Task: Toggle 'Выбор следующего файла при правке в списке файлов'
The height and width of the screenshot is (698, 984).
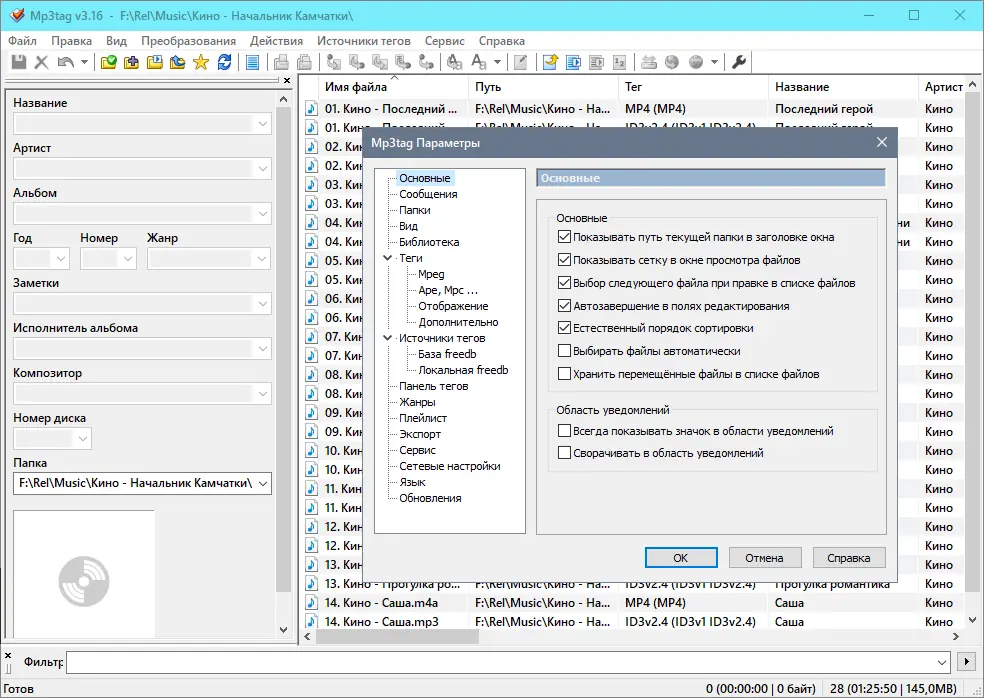Action: (x=564, y=282)
